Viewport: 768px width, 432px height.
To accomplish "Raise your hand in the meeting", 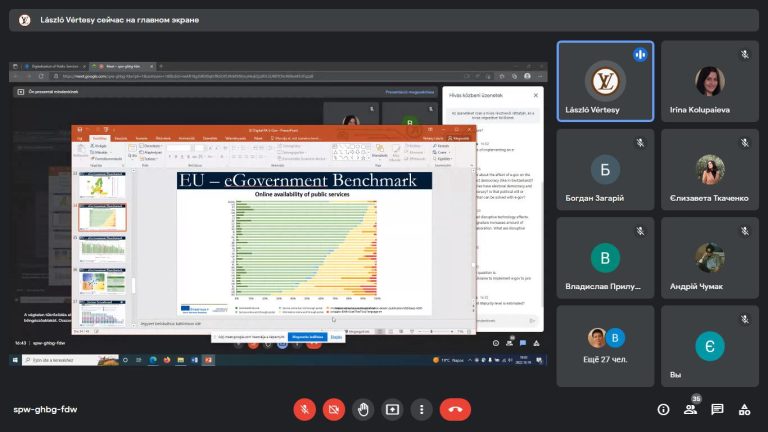I will tap(363, 409).
